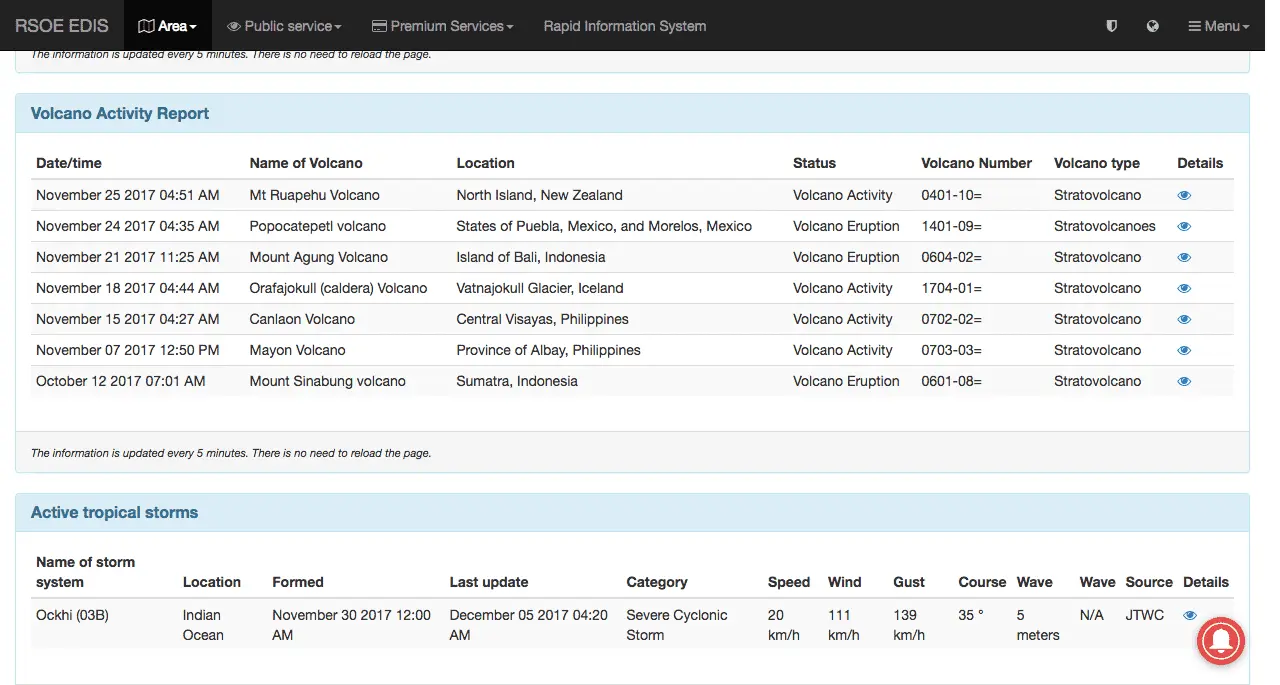Click eye icon for Mayon Volcano
1280x685 pixels.
[x=1184, y=350]
